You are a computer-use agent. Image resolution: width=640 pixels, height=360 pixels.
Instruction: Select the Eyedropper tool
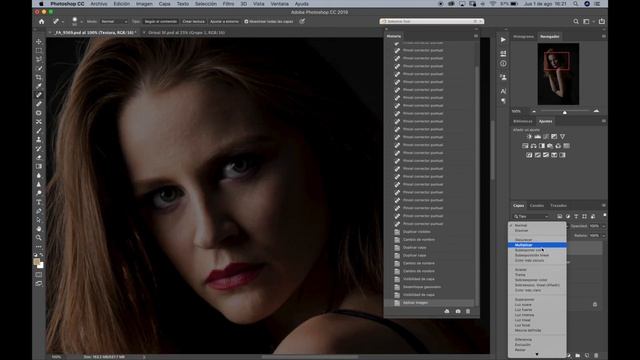(x=39, y=86)
